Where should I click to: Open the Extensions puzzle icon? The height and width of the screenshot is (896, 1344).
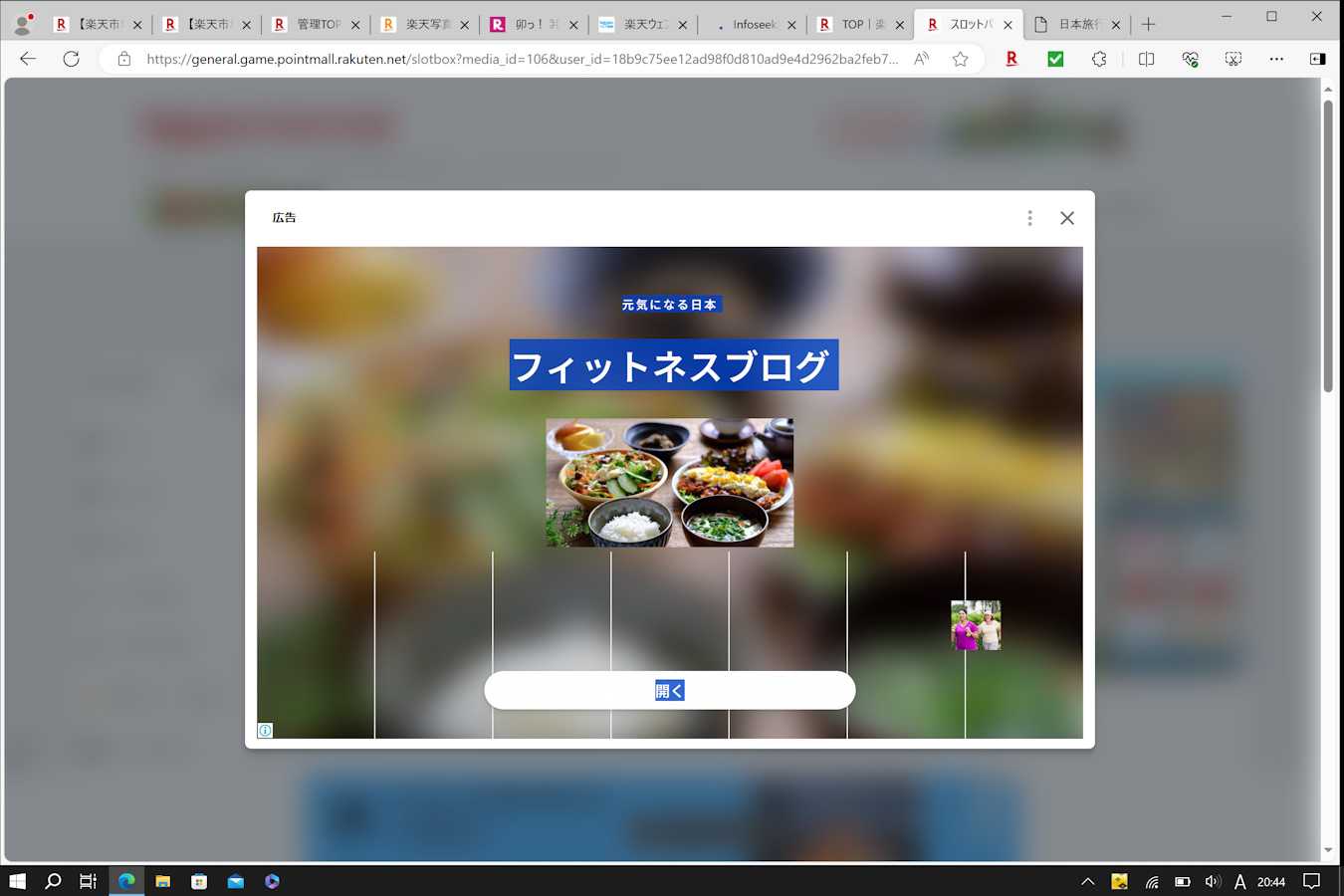(1099, 59)
